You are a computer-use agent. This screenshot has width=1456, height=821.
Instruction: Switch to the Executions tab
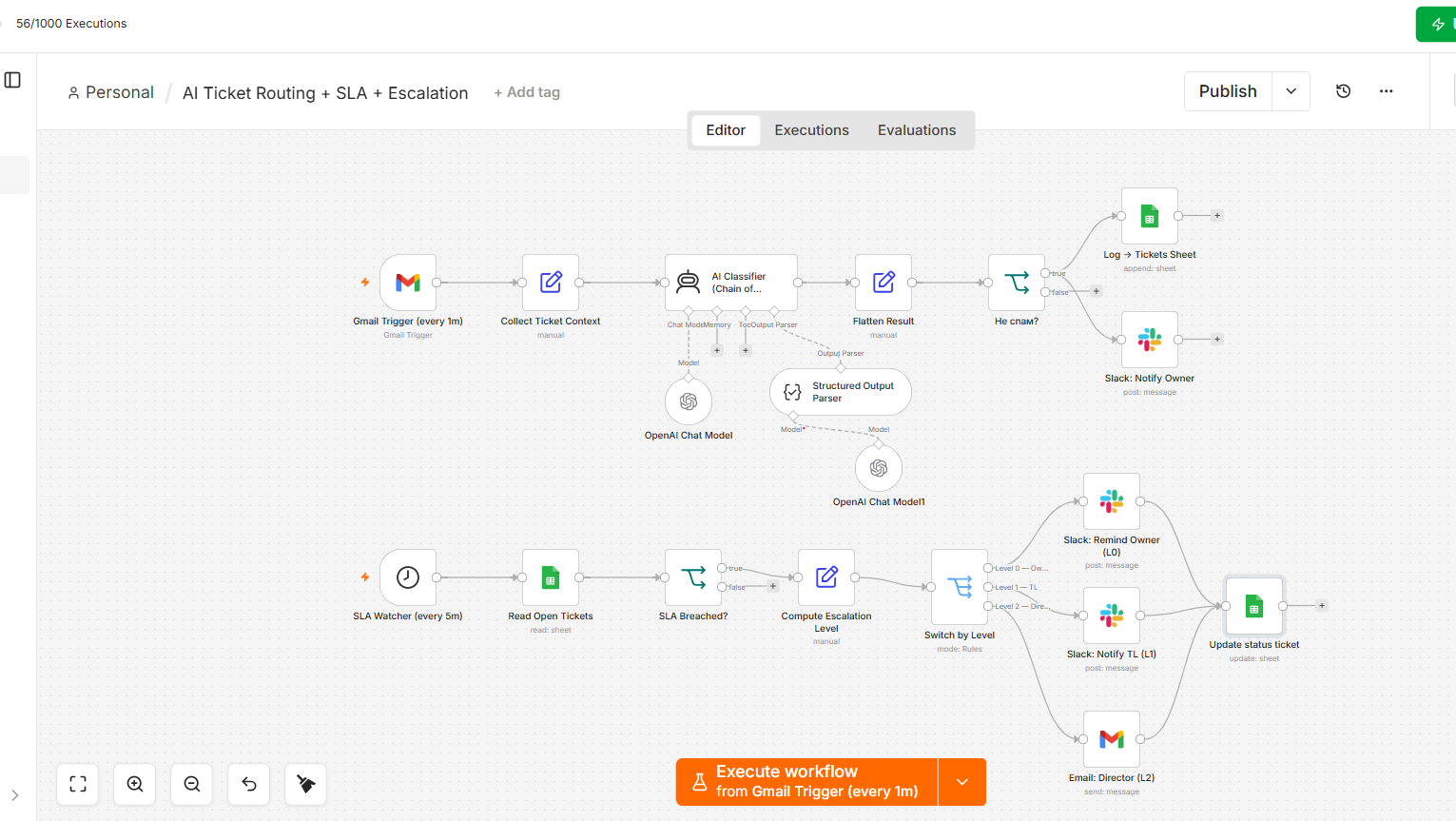[811, 130]
